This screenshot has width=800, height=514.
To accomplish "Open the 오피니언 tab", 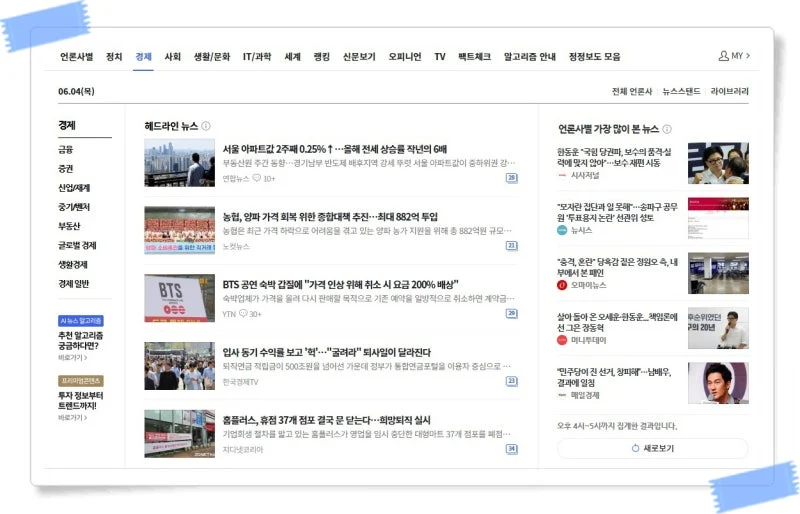I will point(405,57).
